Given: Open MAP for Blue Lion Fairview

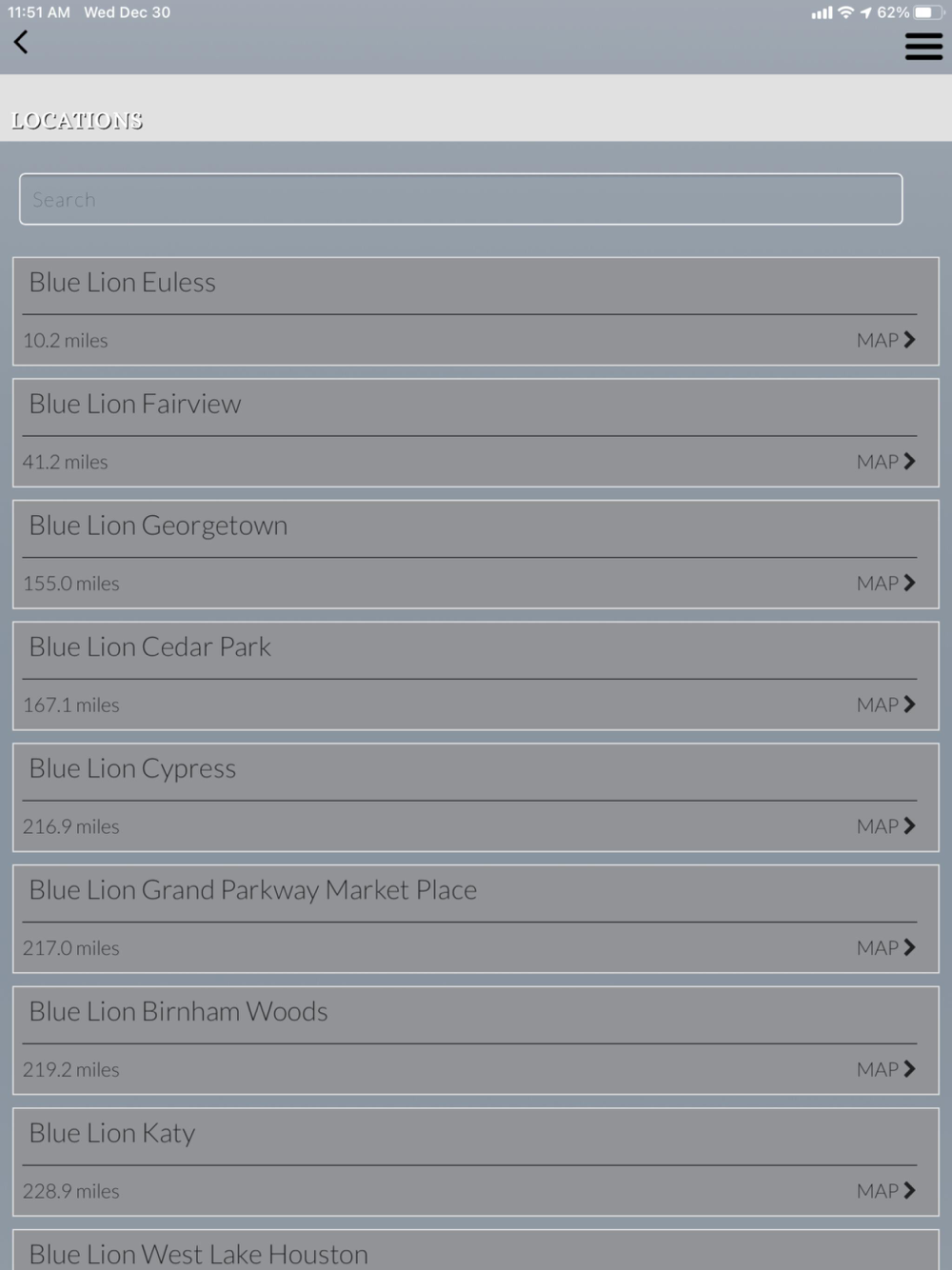Looking at the screenshot, I should point(885,462).
